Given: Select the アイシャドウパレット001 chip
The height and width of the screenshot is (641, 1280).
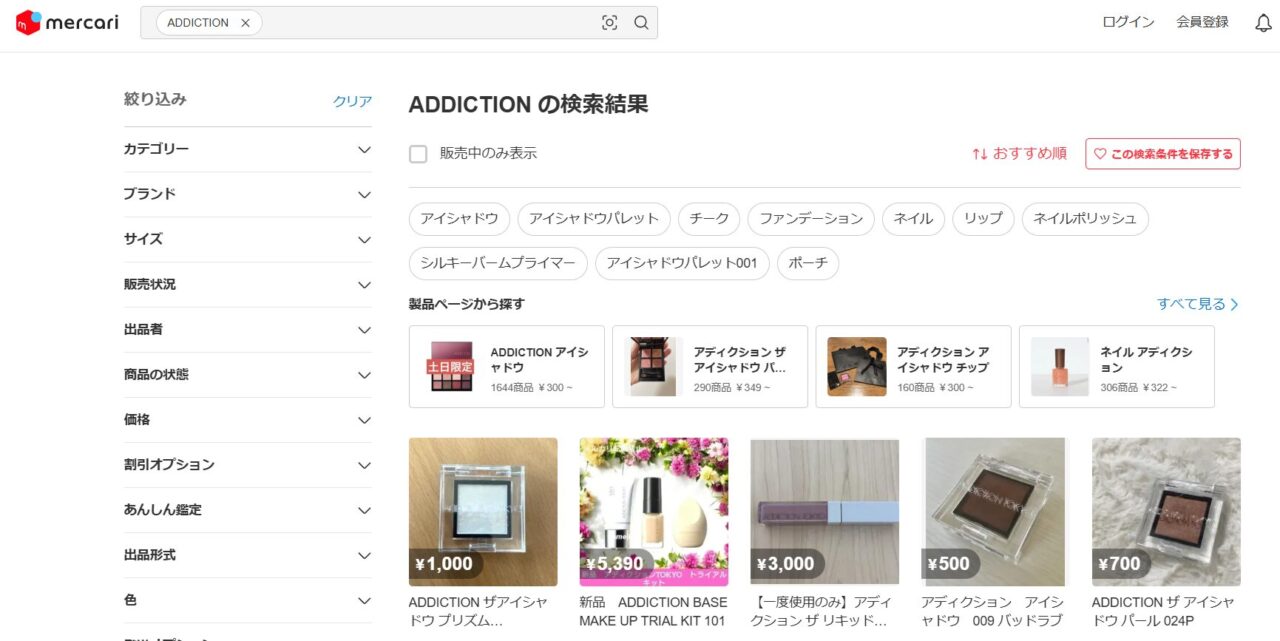Looking at the screenshot, I should point(682,264).
